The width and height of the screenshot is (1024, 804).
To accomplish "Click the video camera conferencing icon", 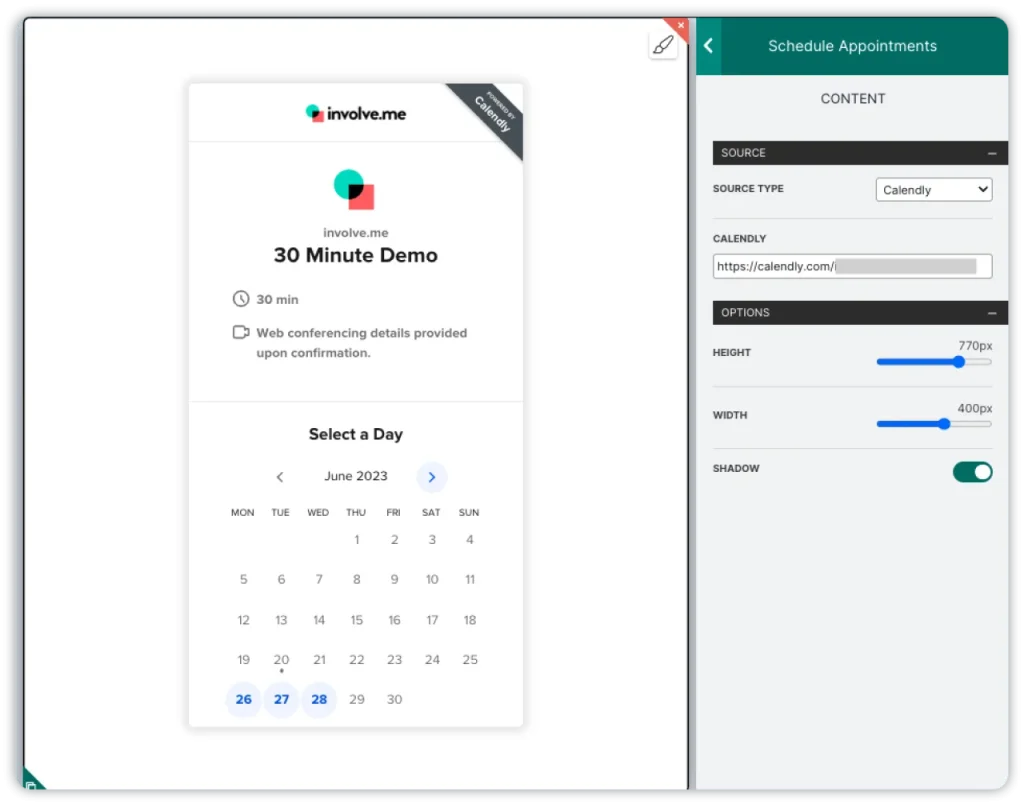I will click(x=241, y=332).
